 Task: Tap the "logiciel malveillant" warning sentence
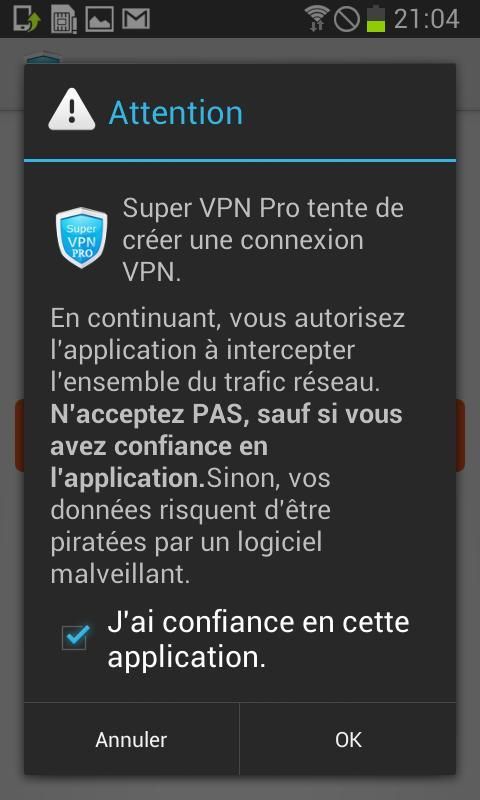tap(190, 526)
